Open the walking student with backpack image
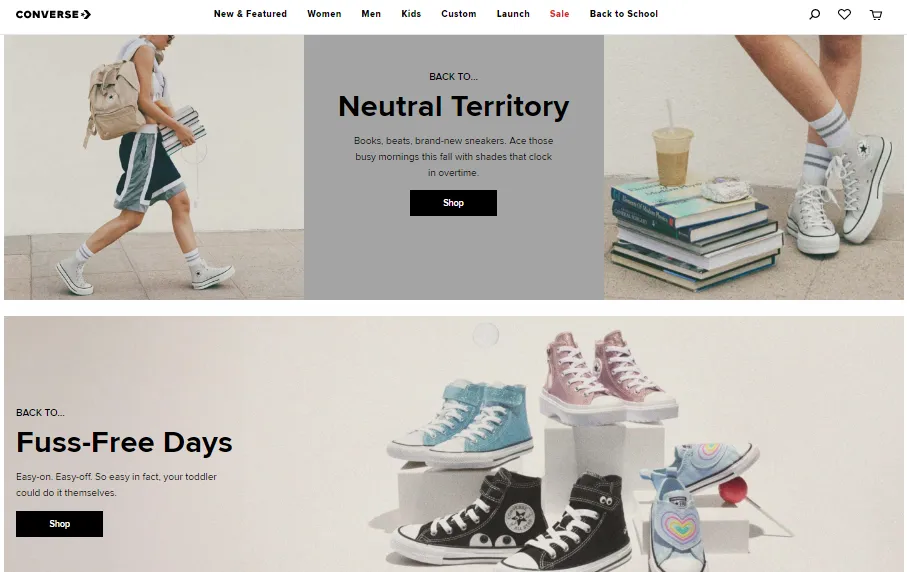Viewport: 907px width, 572px height. [154, 167]
